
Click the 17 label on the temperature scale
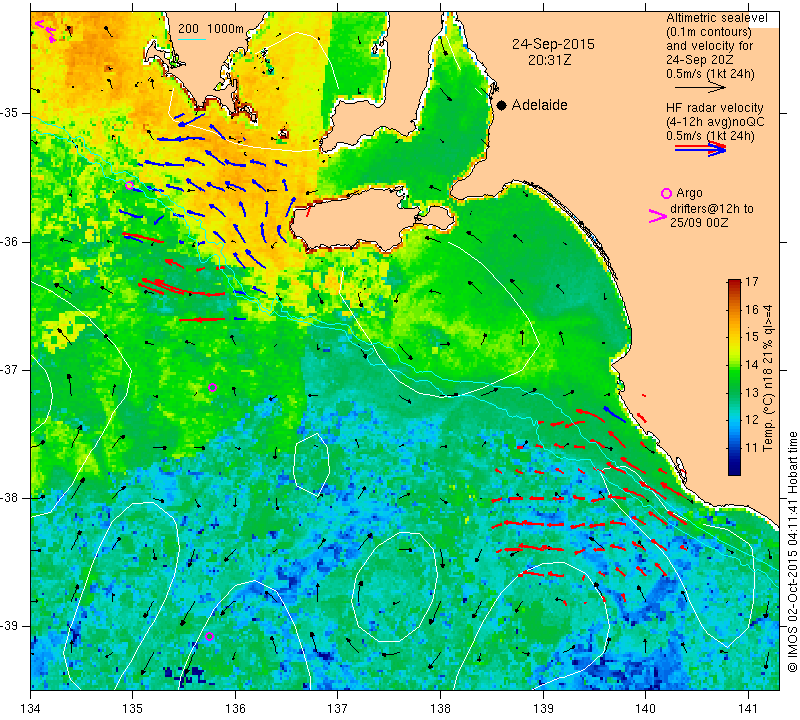pos(752,282)
